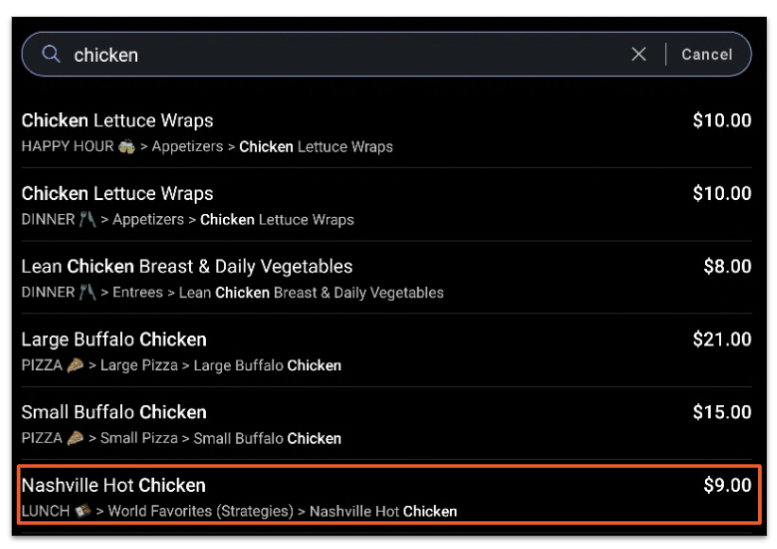Image resolution: width=777 pixels, height=549 pixels.
Task: Click the $21.00 price for Large Buffalo Chicken
Action: click(721, 340)
